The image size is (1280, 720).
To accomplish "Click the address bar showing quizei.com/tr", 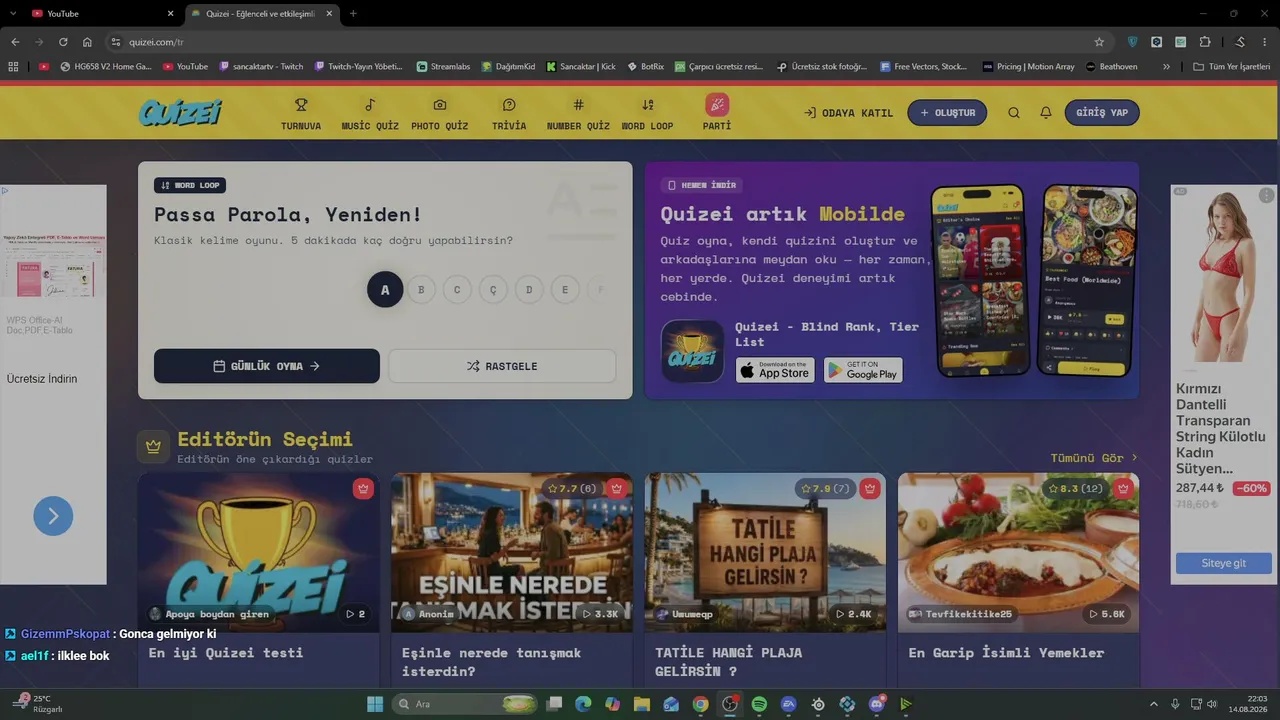I will pyautogui.click(x=600, y=42).
